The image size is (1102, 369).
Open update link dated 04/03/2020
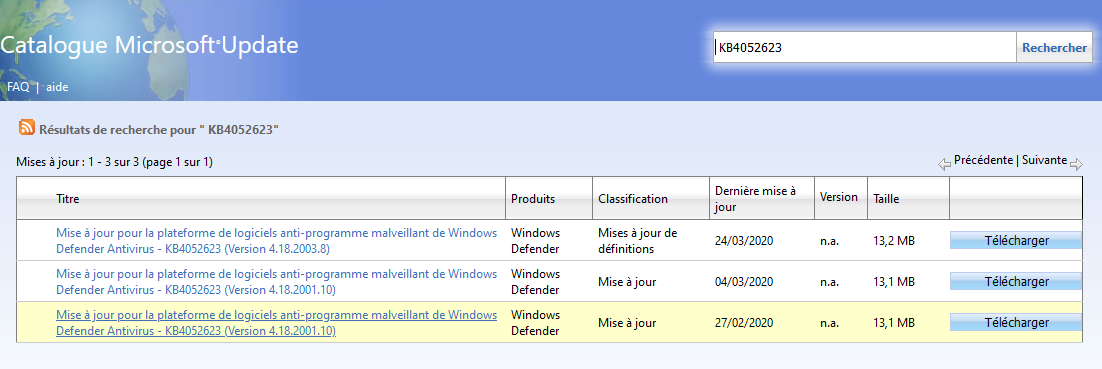point(276,281)
